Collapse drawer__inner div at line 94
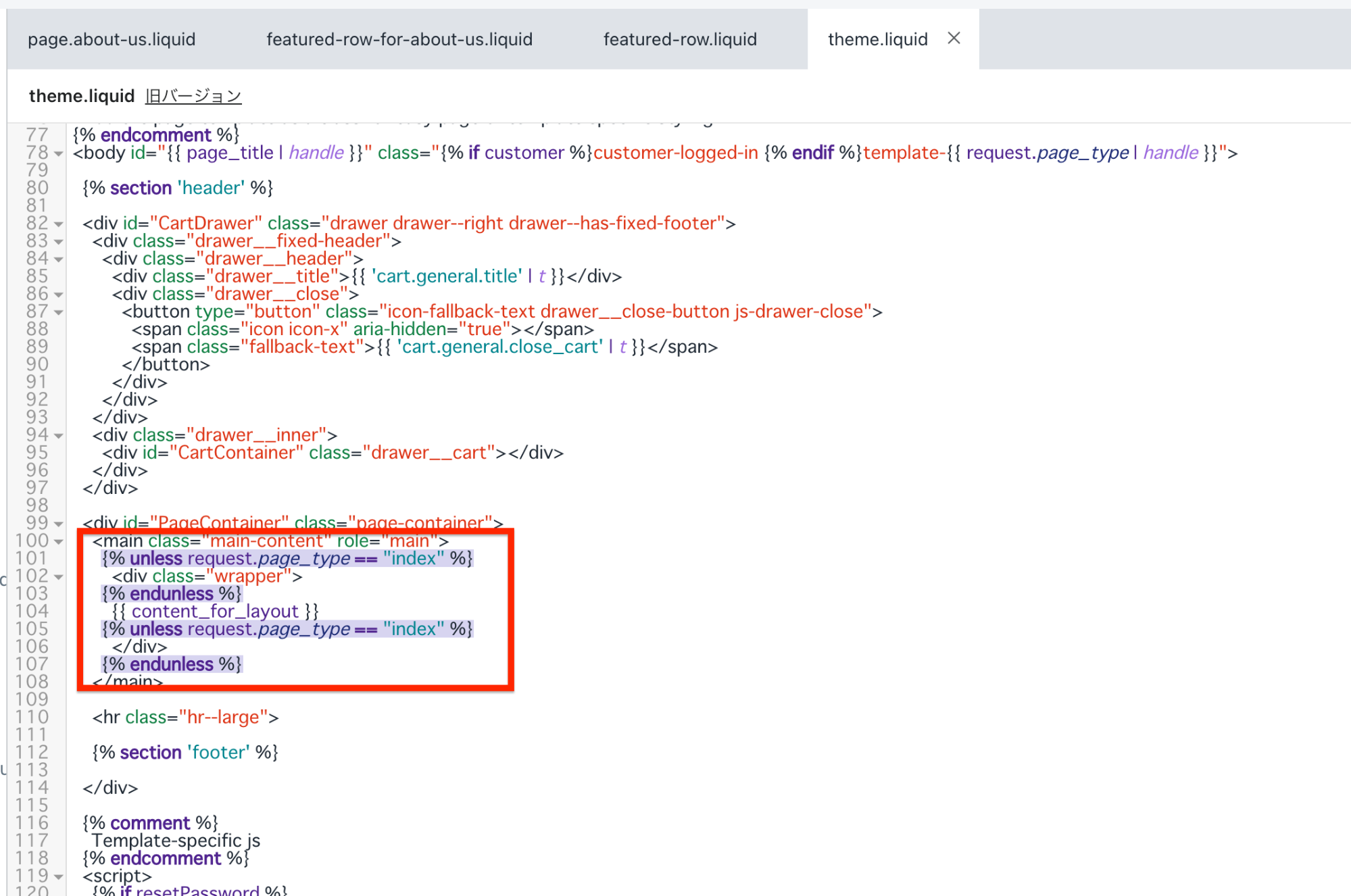The height and width of the screenshot is (896, 1351). (59, 436)
